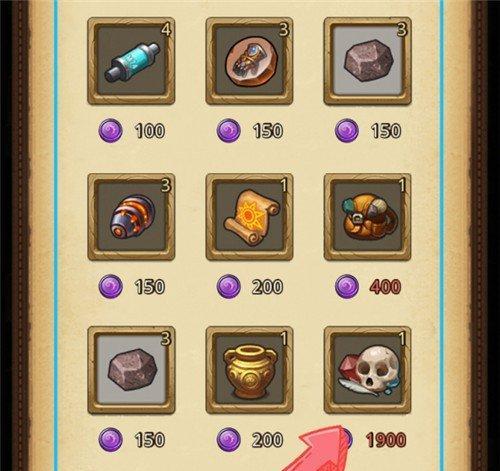Viewport: 500px width, 471px height.
Task: Buy the sun scroll for 200
Action: (x=267, y=287)
